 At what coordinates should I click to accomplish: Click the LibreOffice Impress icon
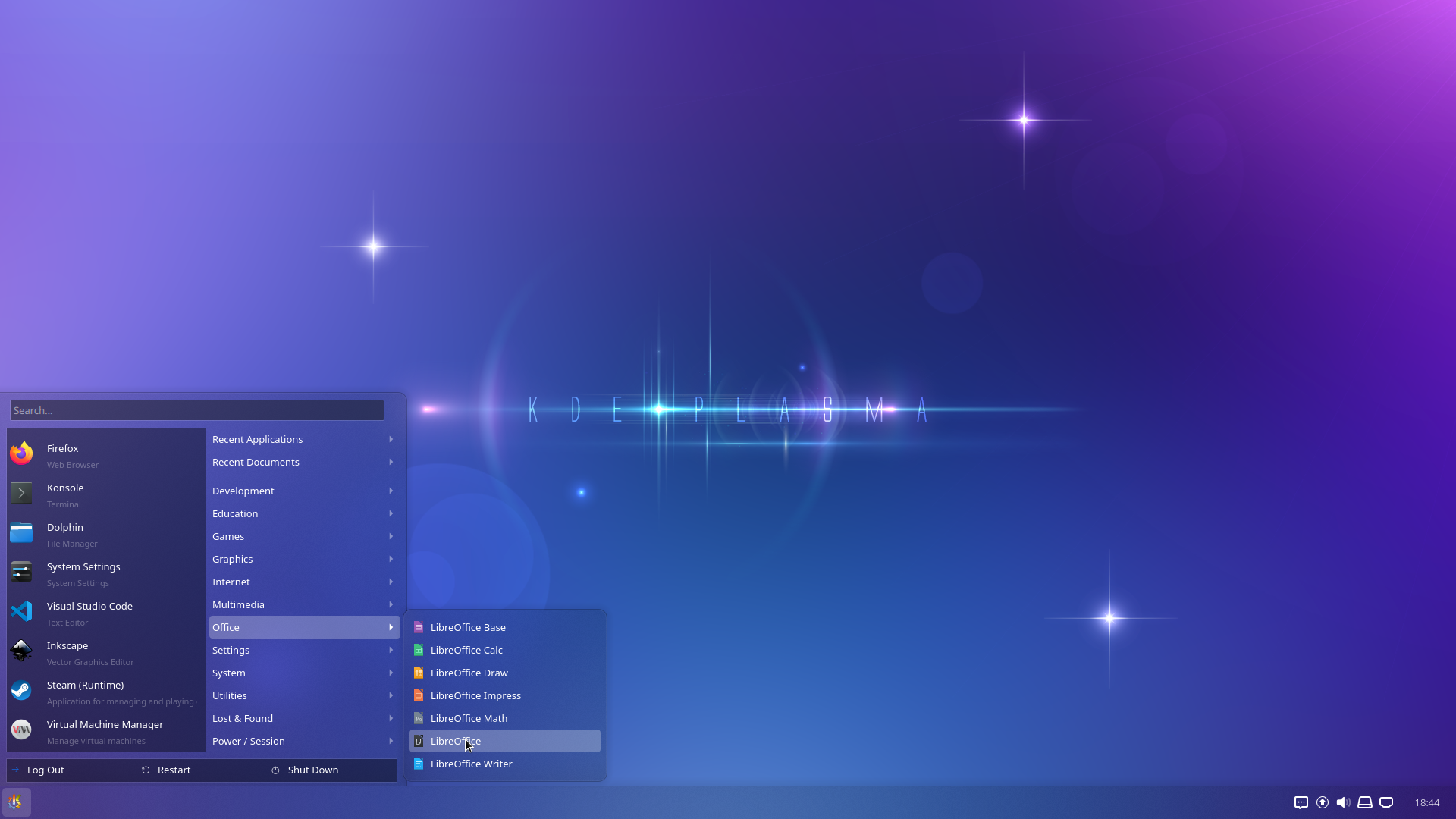(x=418, y=695)
